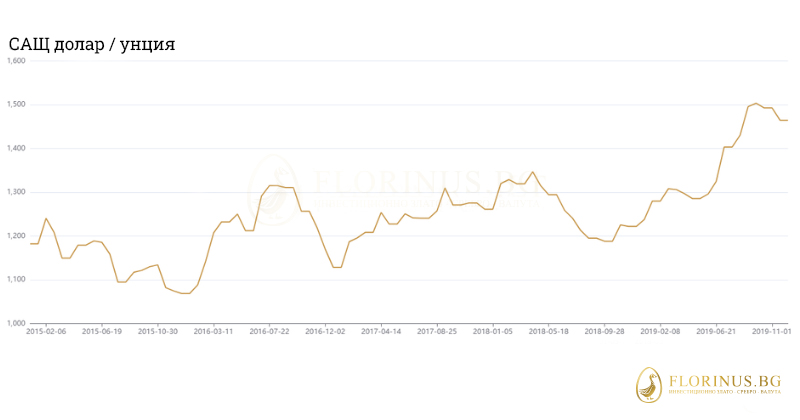
Task: Select the 2015-10-30 date on x-axis
Action: pos(158,331)
